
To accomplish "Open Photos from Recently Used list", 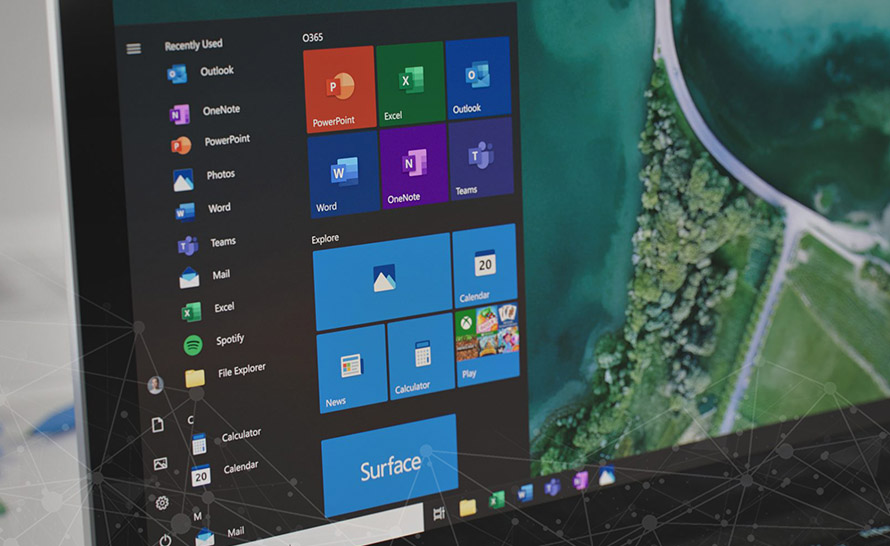I will (204, 178).
